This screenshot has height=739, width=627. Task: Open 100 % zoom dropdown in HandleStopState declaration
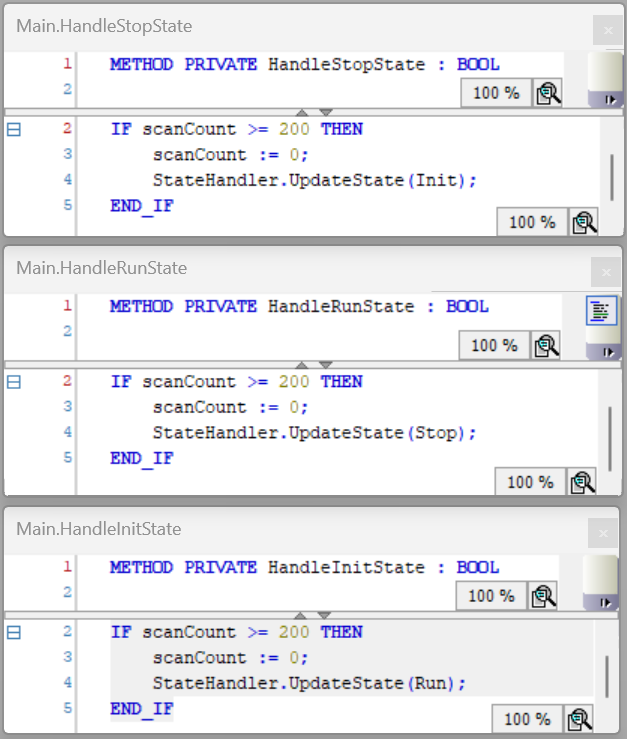(x=496, y=93)
